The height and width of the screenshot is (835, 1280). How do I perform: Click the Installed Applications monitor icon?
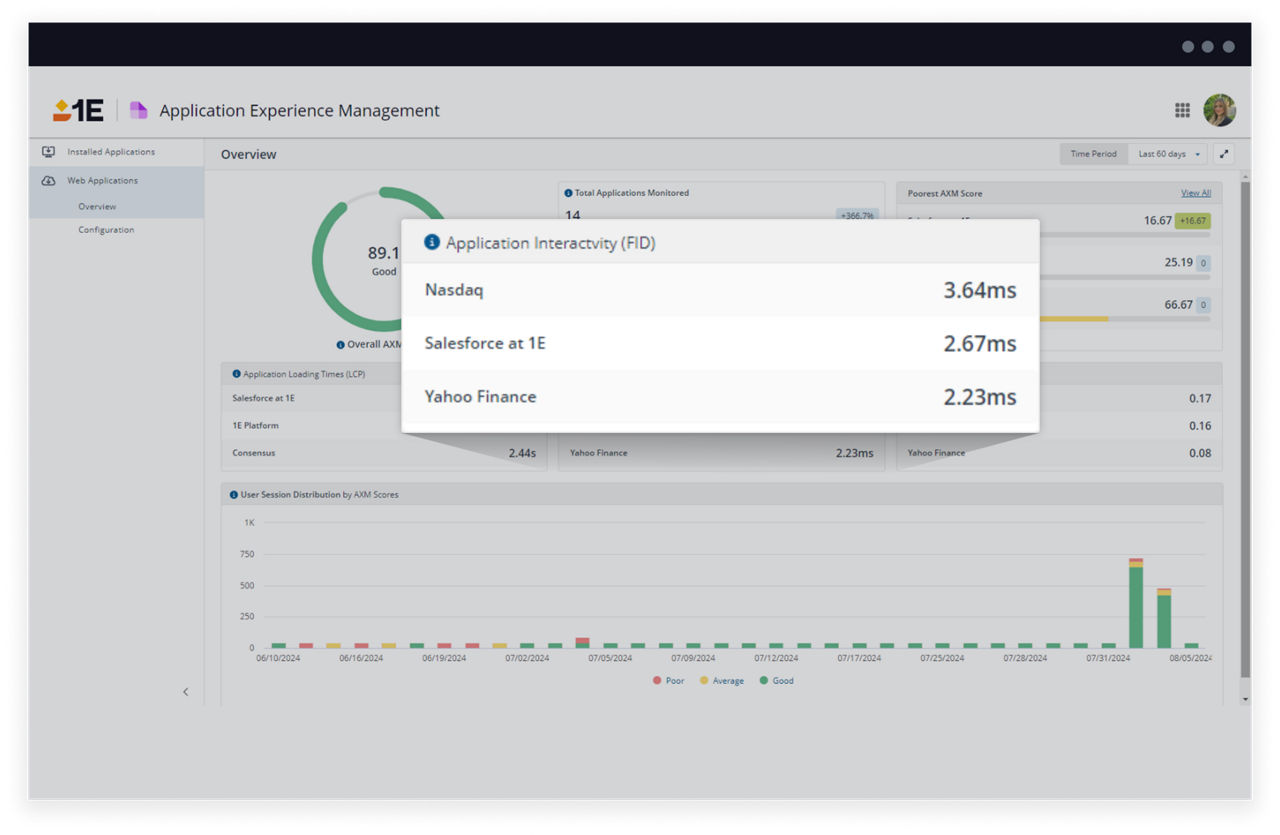[x=48, y=152]
